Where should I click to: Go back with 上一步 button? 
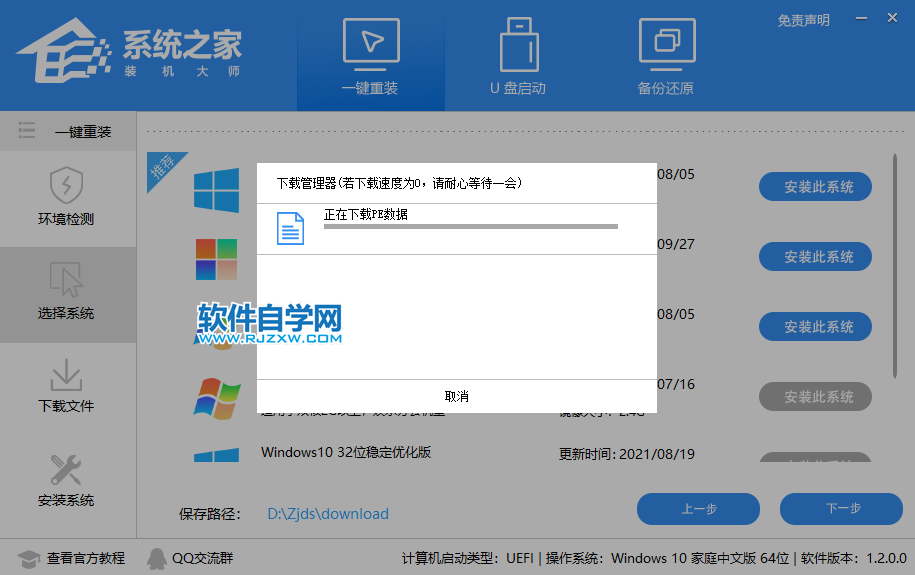pyautogui.click(x=699, y=509)
